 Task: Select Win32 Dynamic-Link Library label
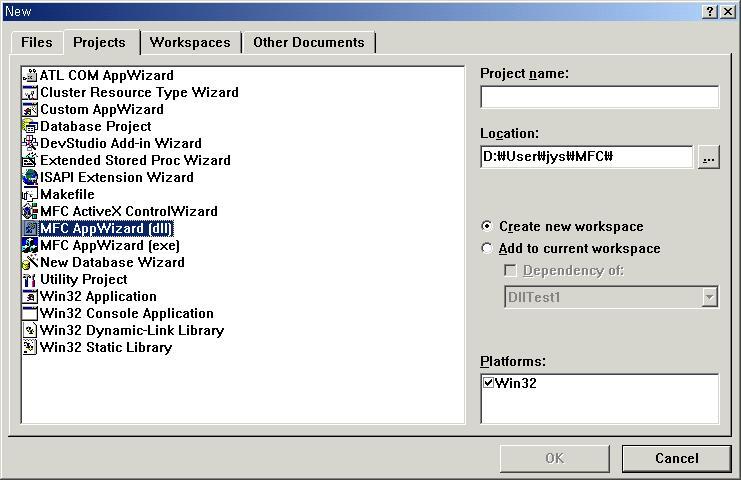pyautogui.click(x=132, y=330)
